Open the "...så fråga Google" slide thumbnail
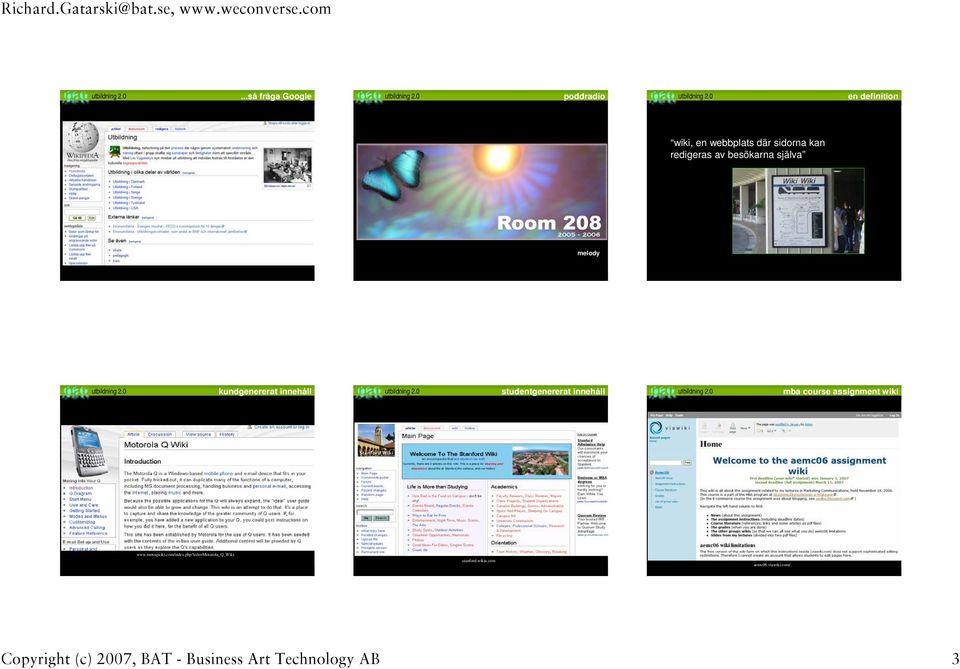 click(187, 185)
